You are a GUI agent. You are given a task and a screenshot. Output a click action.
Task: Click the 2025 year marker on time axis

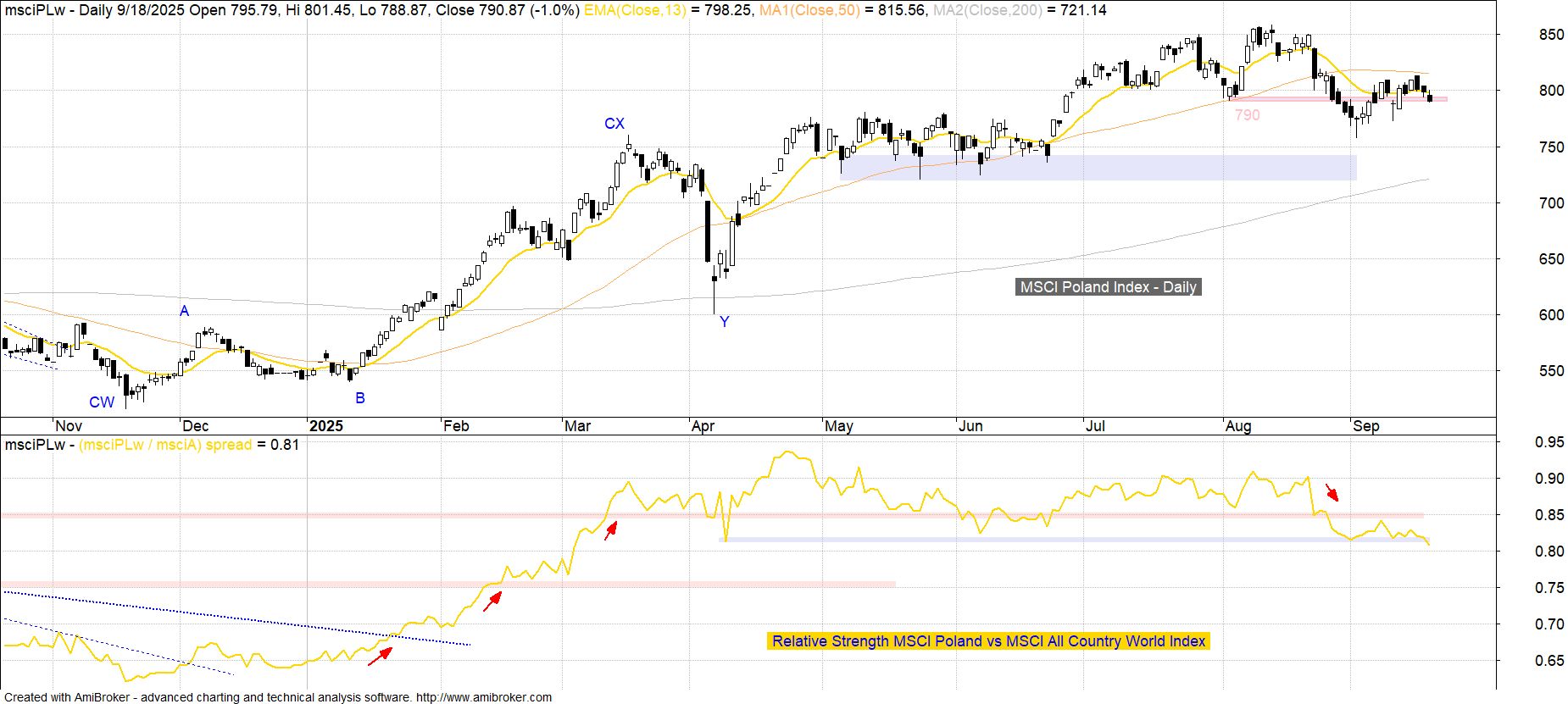click(x=326, y=426)
